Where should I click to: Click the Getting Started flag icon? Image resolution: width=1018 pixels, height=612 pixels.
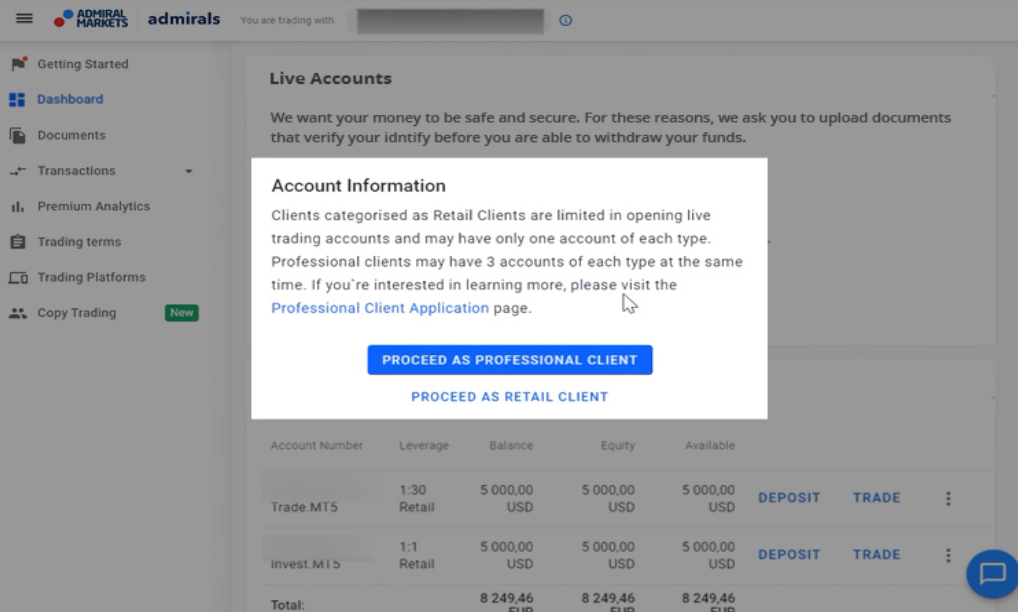pyautogui.click(x=18, y=64)
